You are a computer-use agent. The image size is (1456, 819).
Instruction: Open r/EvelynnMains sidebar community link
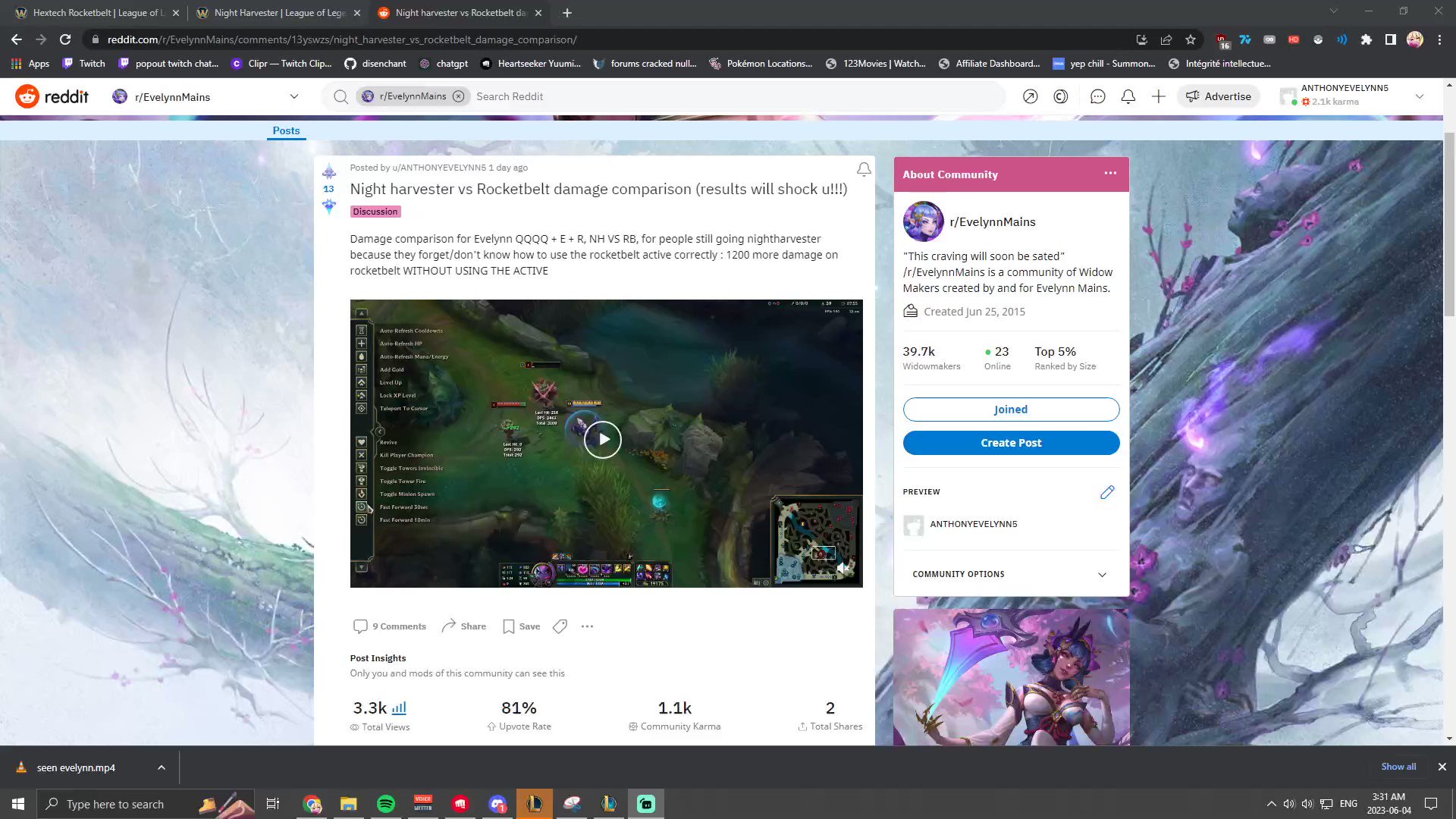(x=992, y=222)
